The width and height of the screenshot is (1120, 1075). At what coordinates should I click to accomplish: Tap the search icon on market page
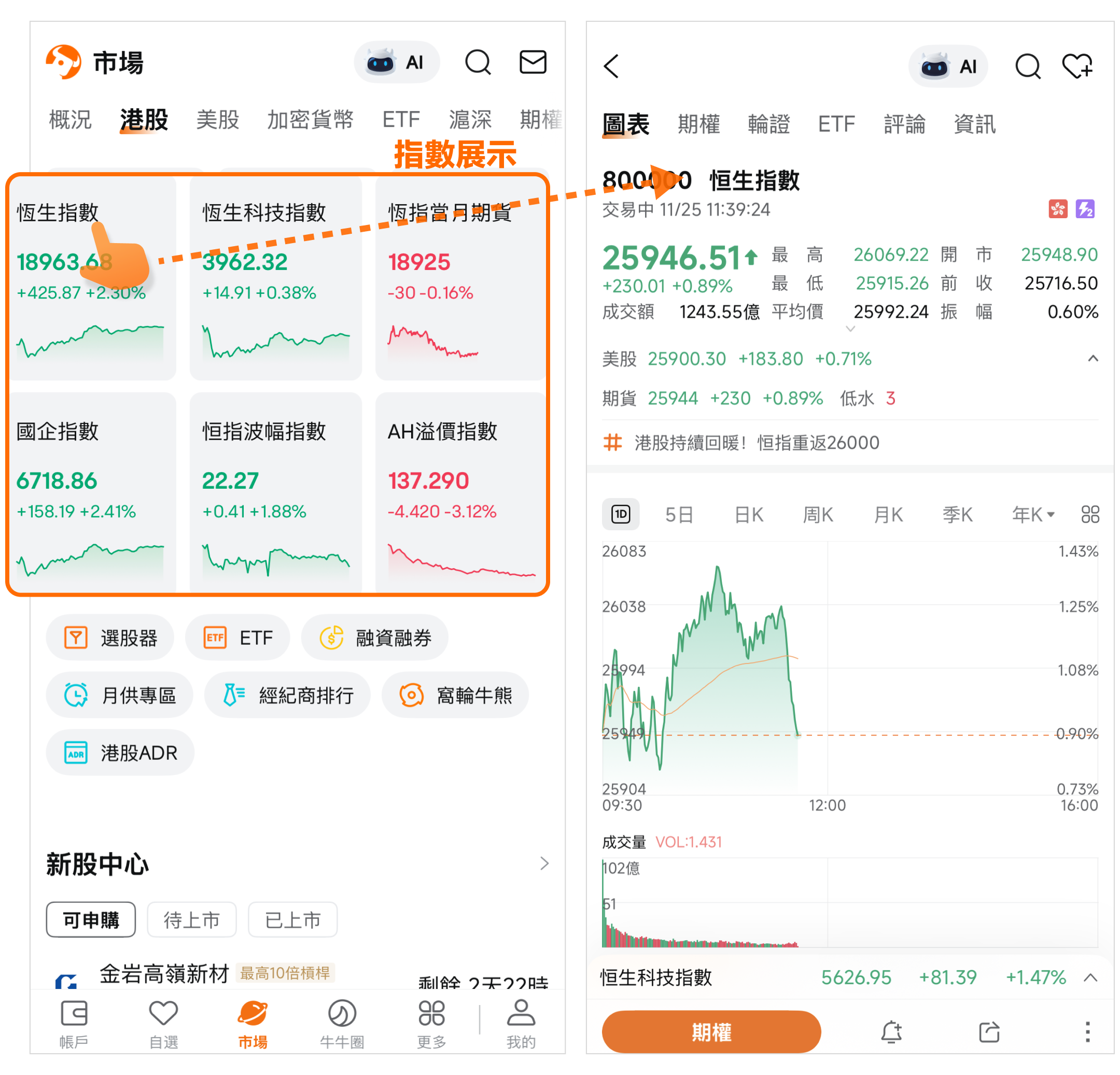tap(478, 62)
